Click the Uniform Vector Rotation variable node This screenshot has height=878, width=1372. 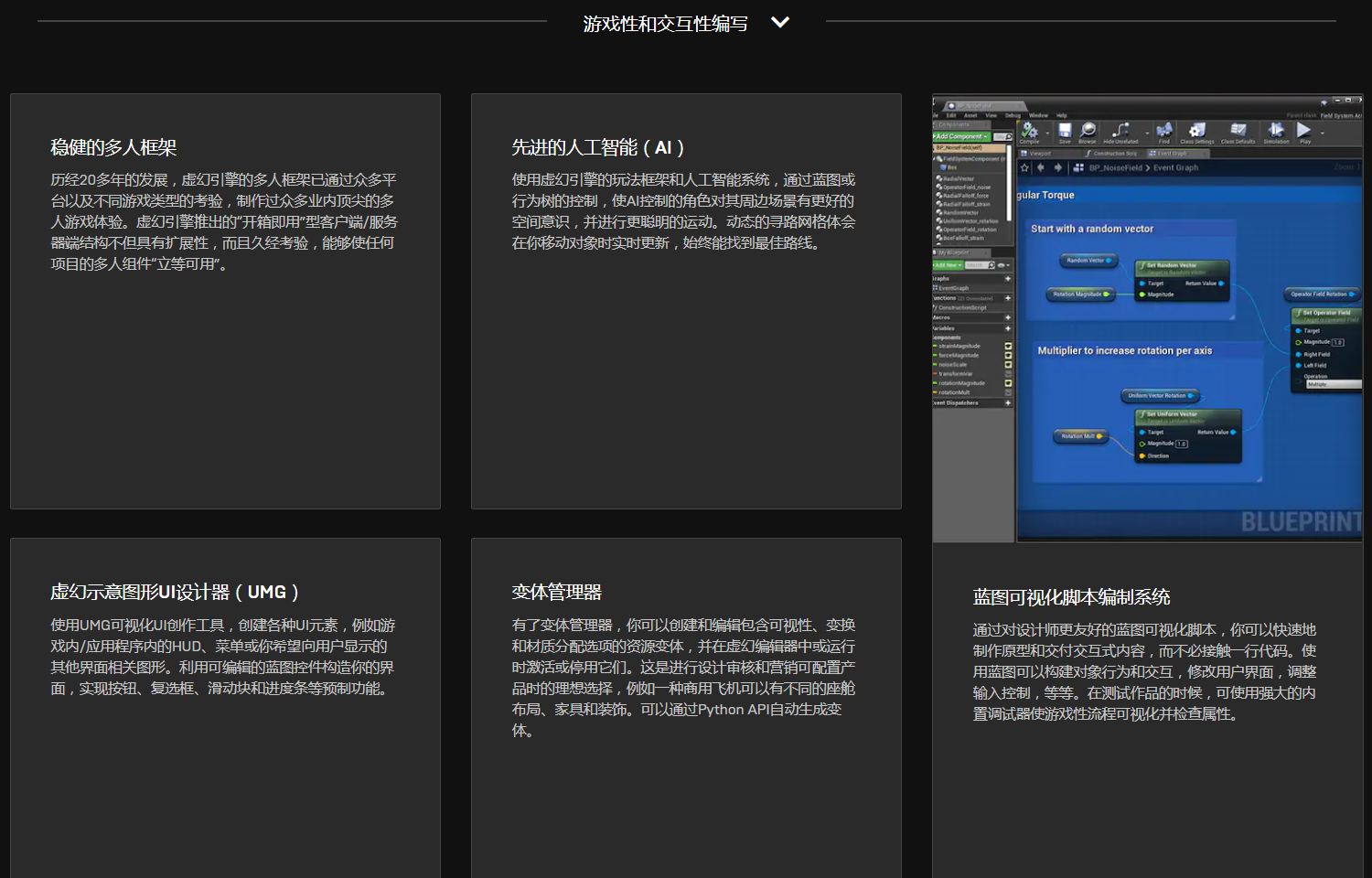click(x=1160, y=396)
